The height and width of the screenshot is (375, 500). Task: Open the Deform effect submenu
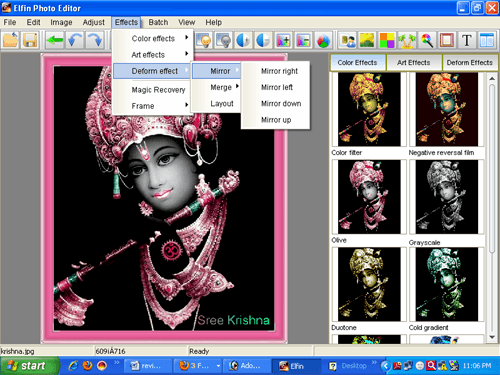coord(152,71)
